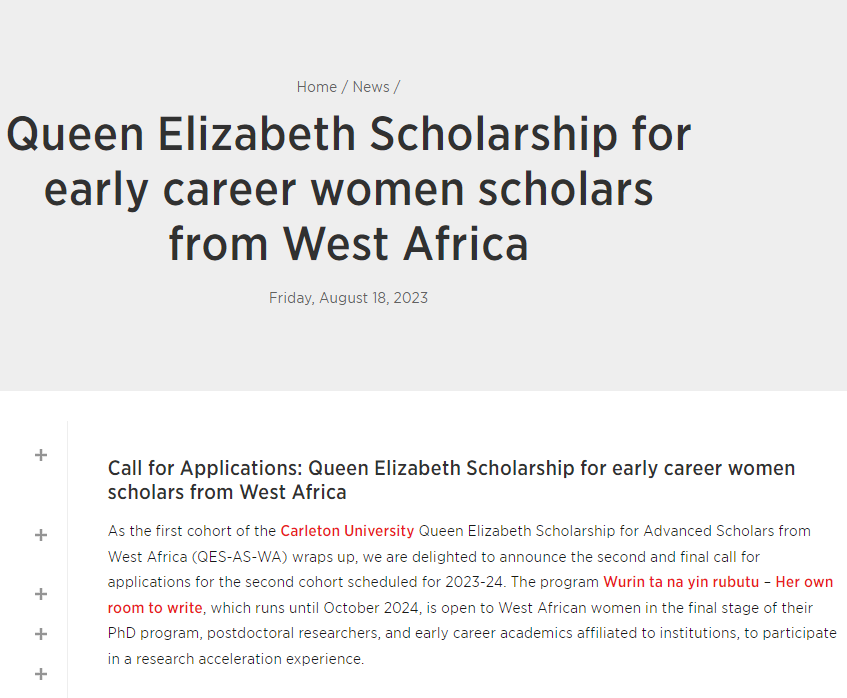Click the 'room to write' red link text

(155, 607)
